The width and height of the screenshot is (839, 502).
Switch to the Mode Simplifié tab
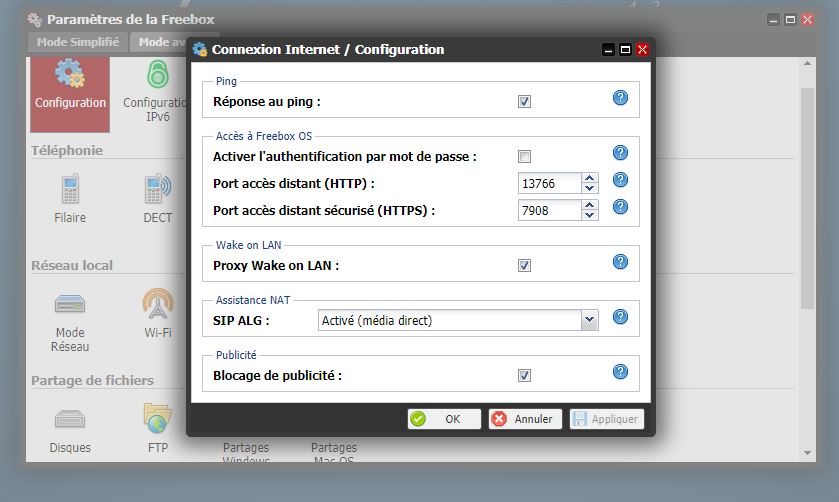(x=78, y=42)
